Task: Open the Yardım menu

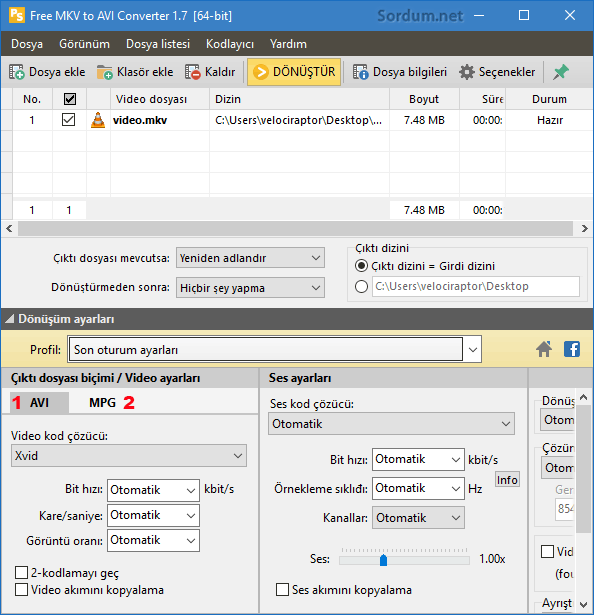Action: pyautogui.click(x=288, y=44)
